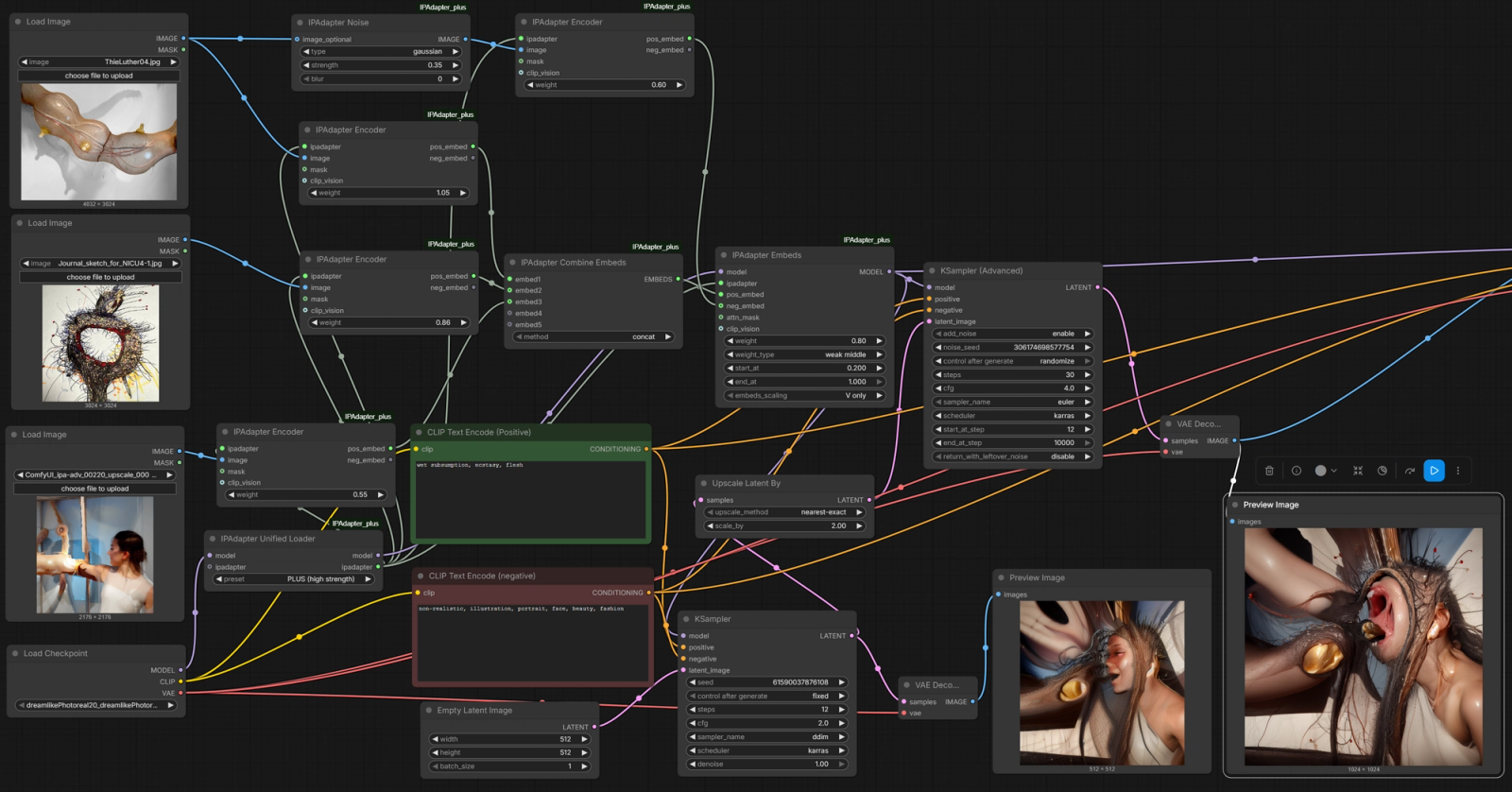This screenshot has width=1512, height=792.
Task: Previous image arrow beside Journal_sketch_for_NICU4-1.jpg
Action: point(26,264)
